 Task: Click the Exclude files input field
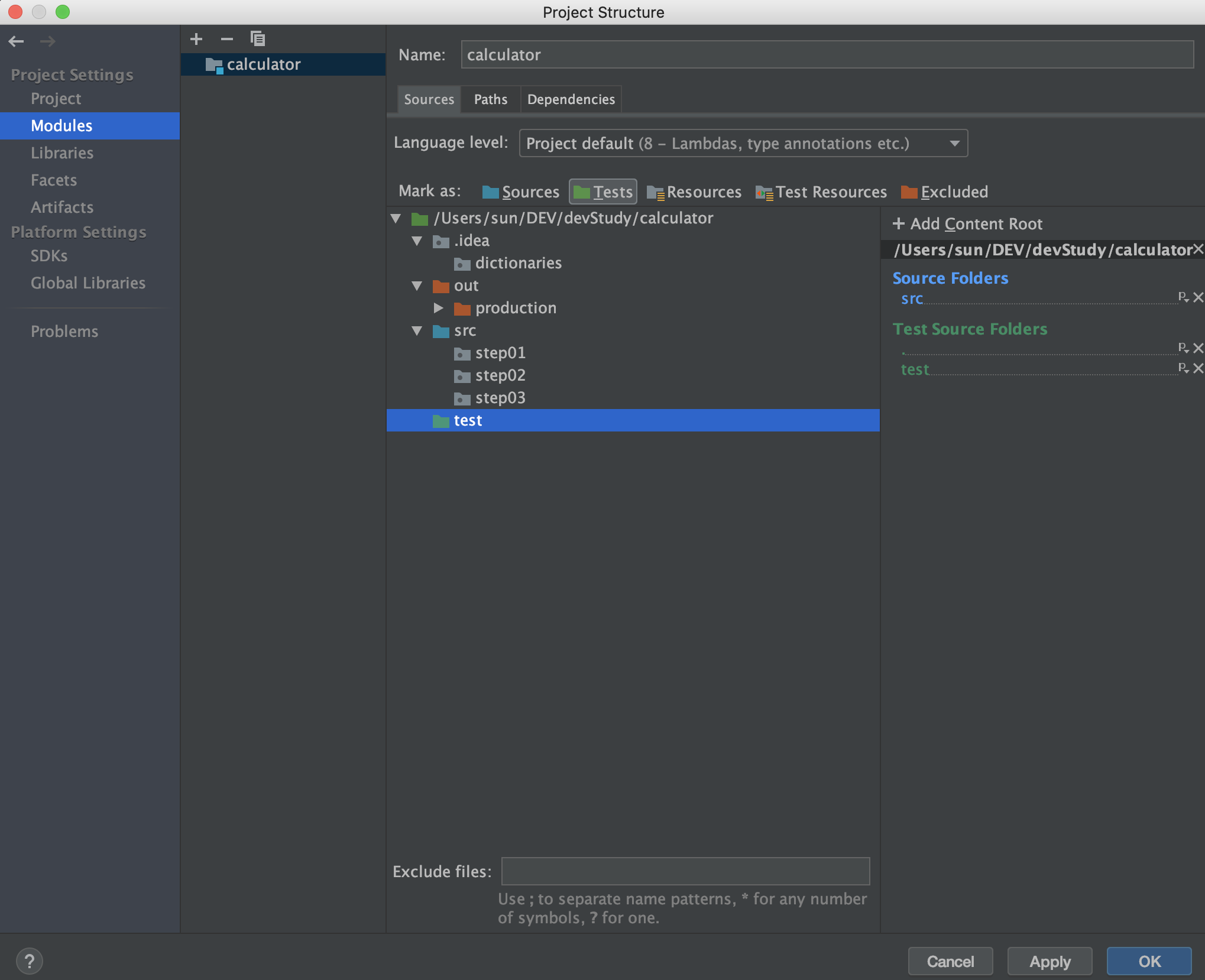(x=685, y=871)
